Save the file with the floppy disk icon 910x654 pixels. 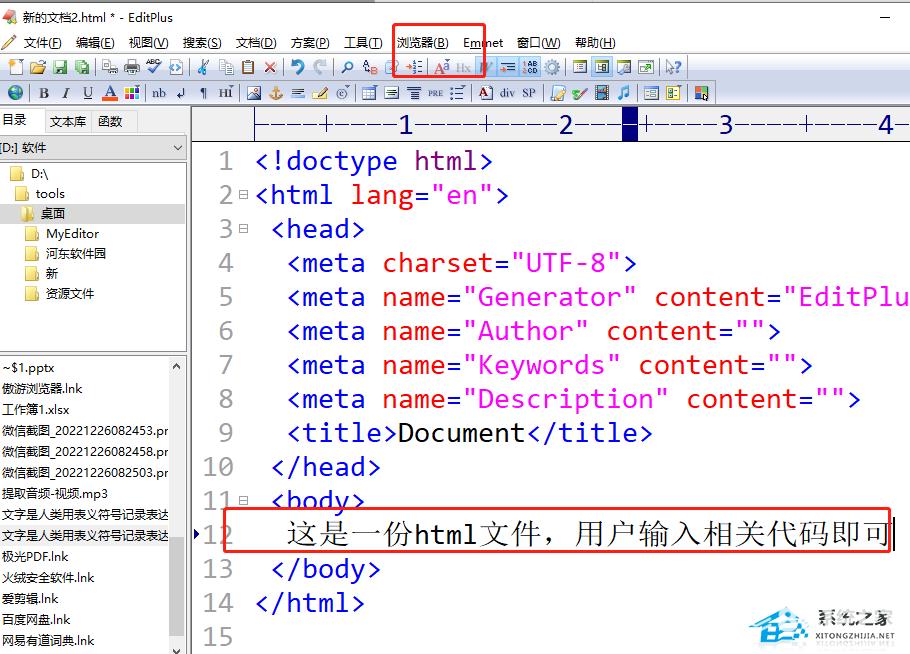click(x=60, y=67)
